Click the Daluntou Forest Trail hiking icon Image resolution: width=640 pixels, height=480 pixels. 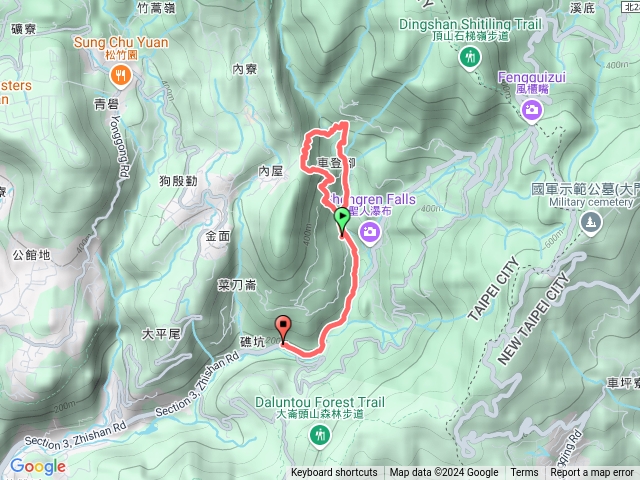320,436
